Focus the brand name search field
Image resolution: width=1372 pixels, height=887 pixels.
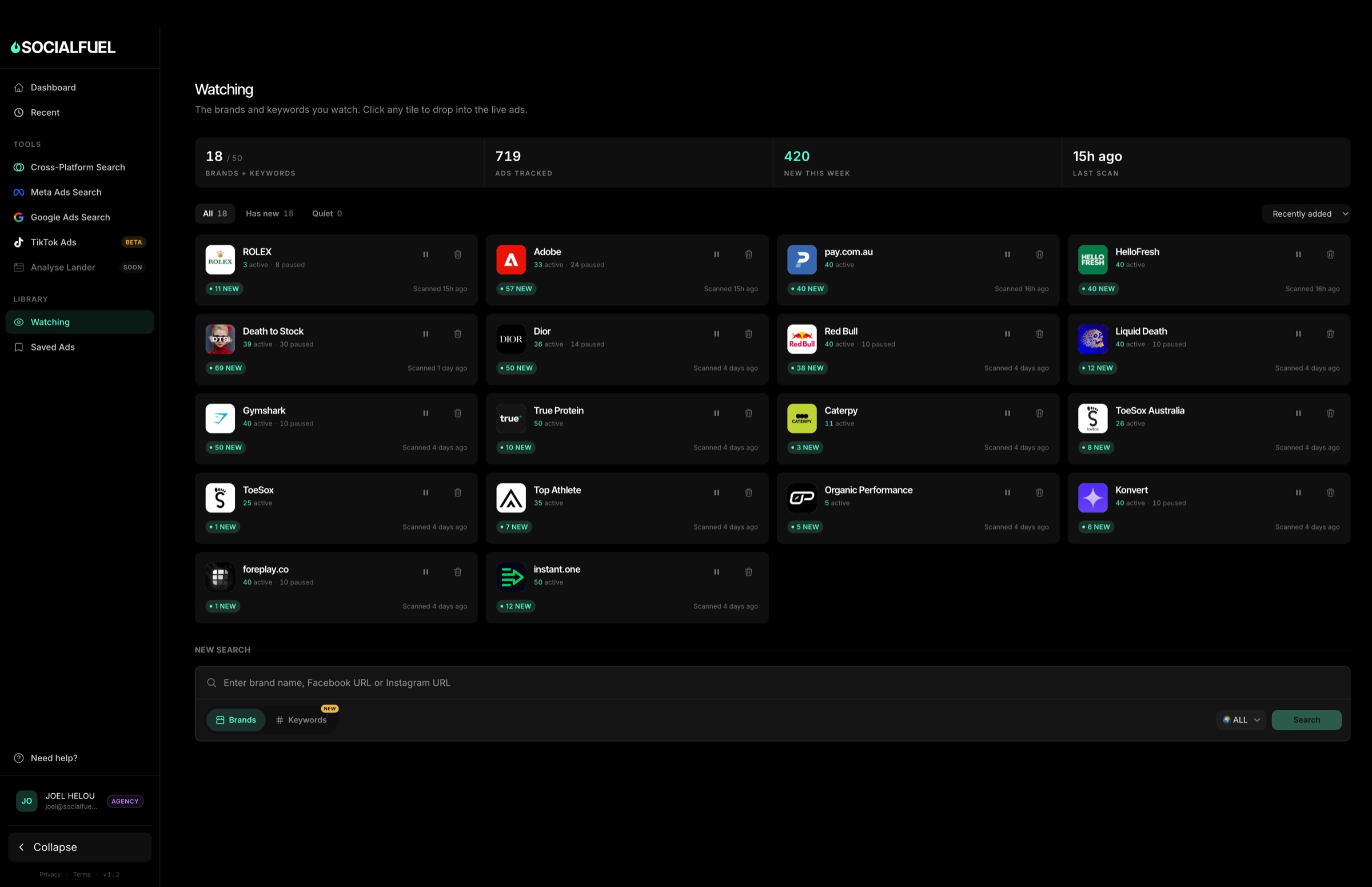pyautogui.click(x=772, y=683)
